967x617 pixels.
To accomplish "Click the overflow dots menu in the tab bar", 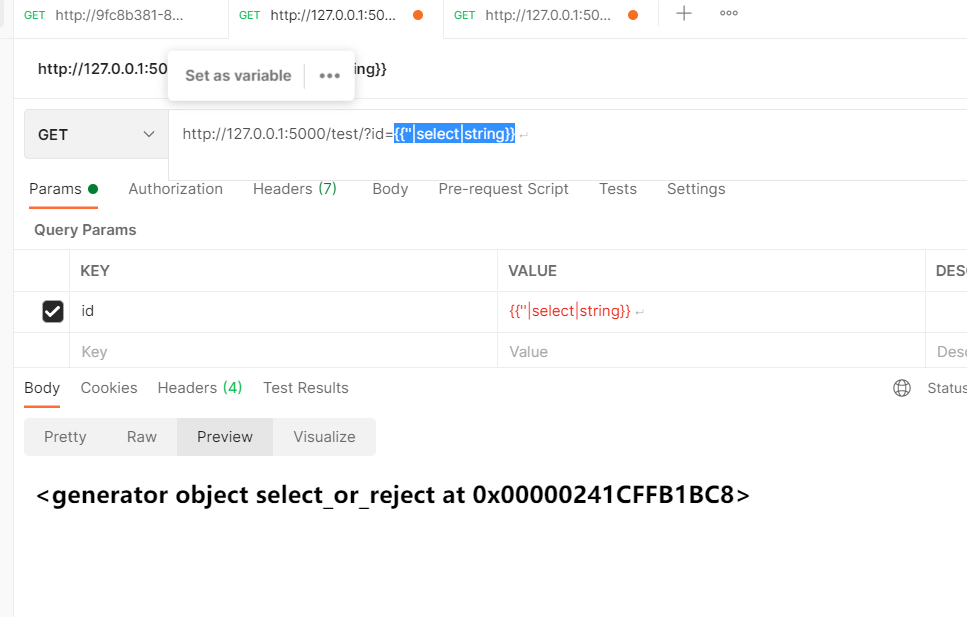I will 727,13.
